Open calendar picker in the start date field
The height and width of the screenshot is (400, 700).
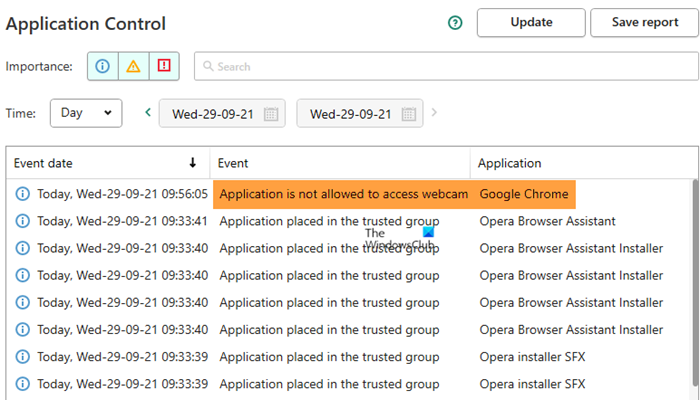[270, 114]
